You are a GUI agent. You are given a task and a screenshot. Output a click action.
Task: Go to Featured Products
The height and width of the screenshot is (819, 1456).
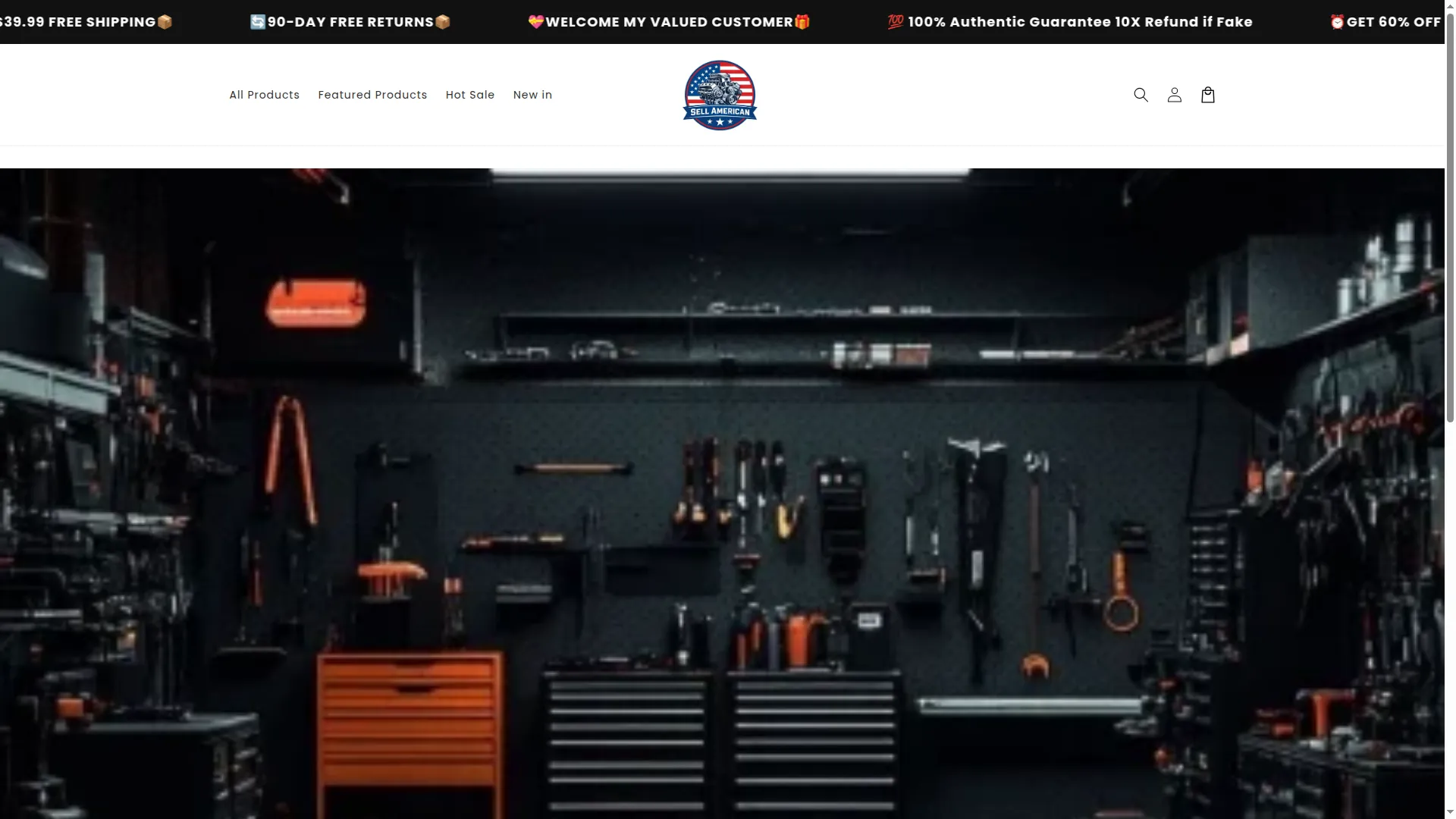pos(372,95)
